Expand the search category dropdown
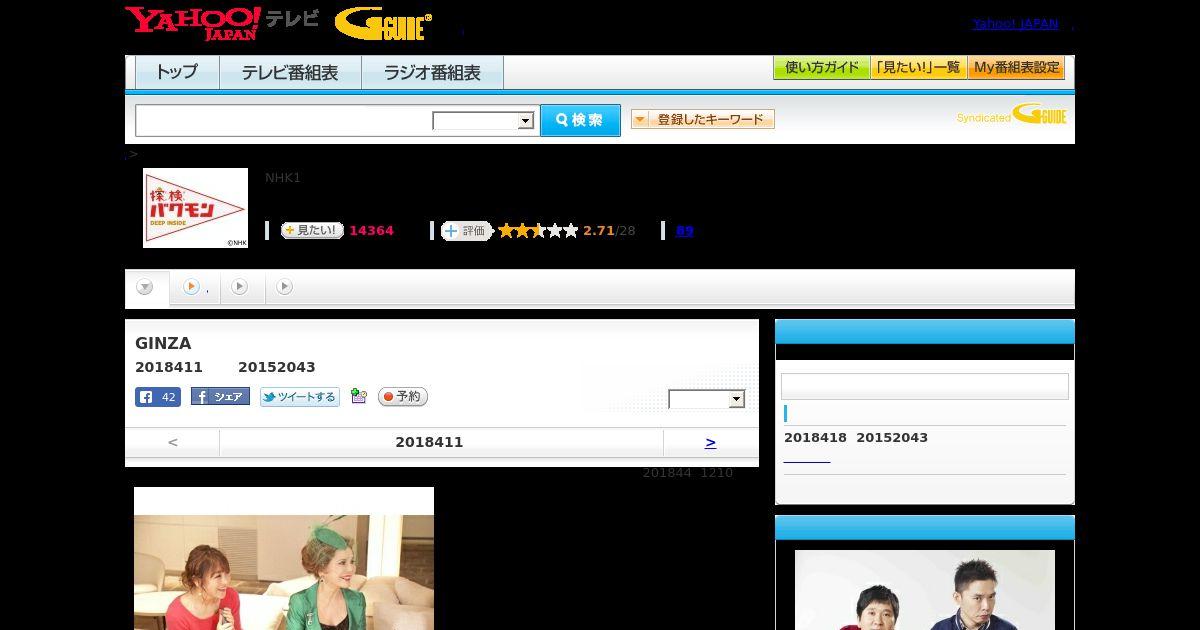The width and height of the screenshot is (1200, 630). tap(484, 121)
